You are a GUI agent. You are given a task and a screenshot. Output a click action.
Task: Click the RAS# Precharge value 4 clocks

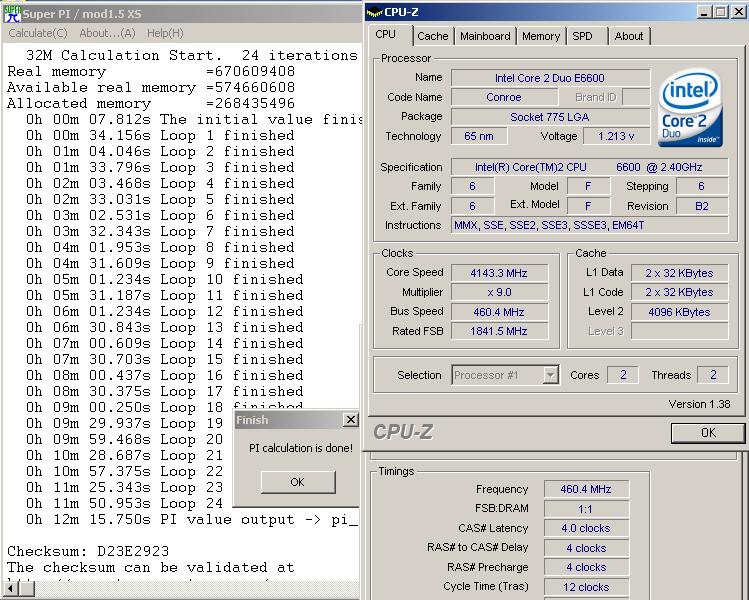586,567
